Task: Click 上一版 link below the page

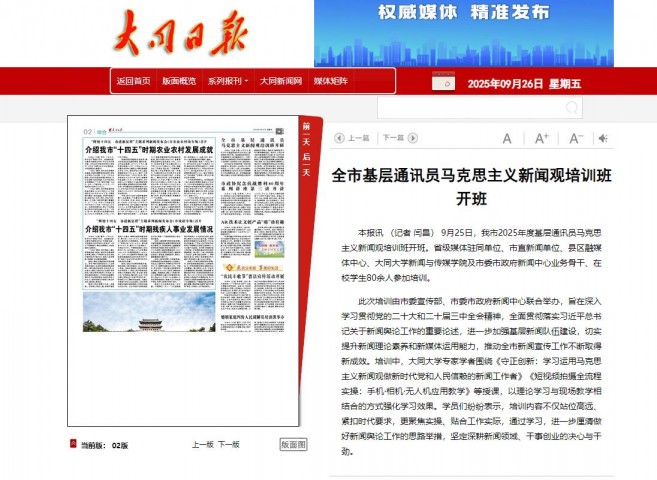Action: 202,444
